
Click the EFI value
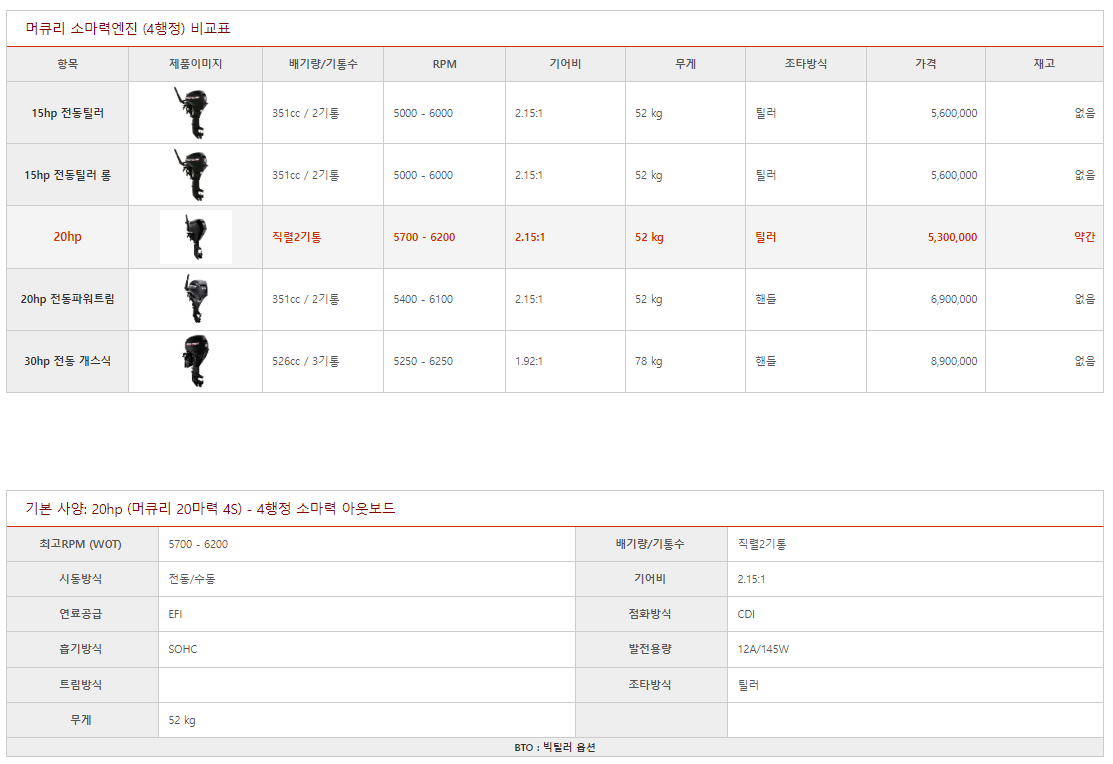point(175,613)
